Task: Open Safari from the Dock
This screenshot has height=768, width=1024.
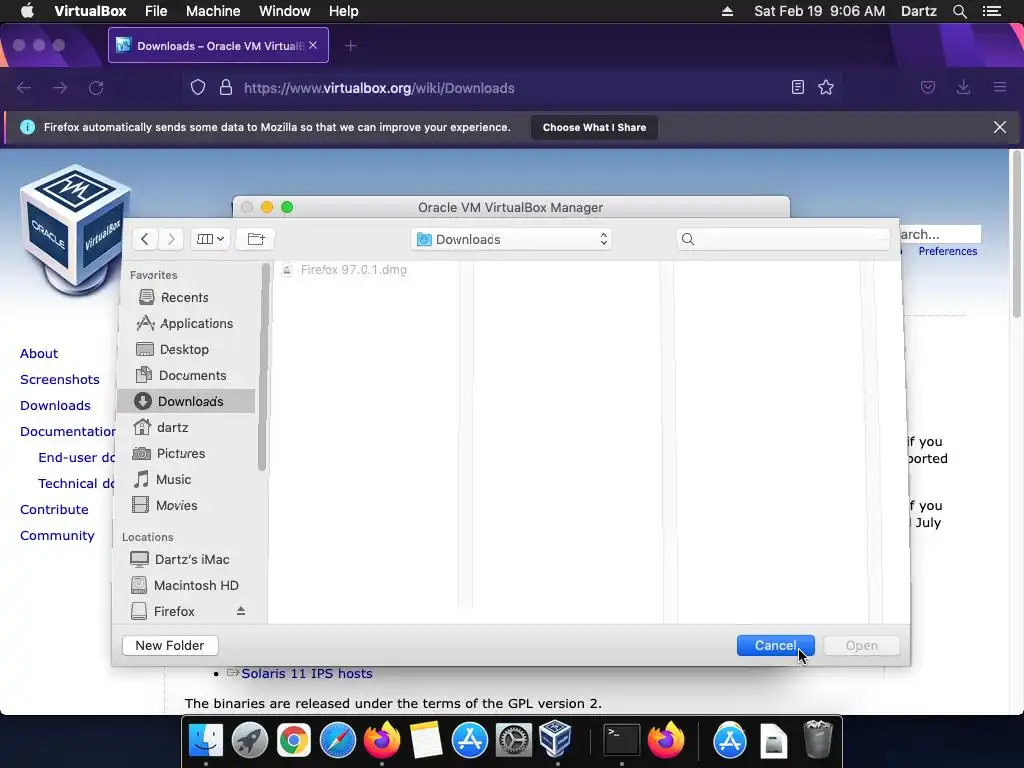Action: point(338,741)
